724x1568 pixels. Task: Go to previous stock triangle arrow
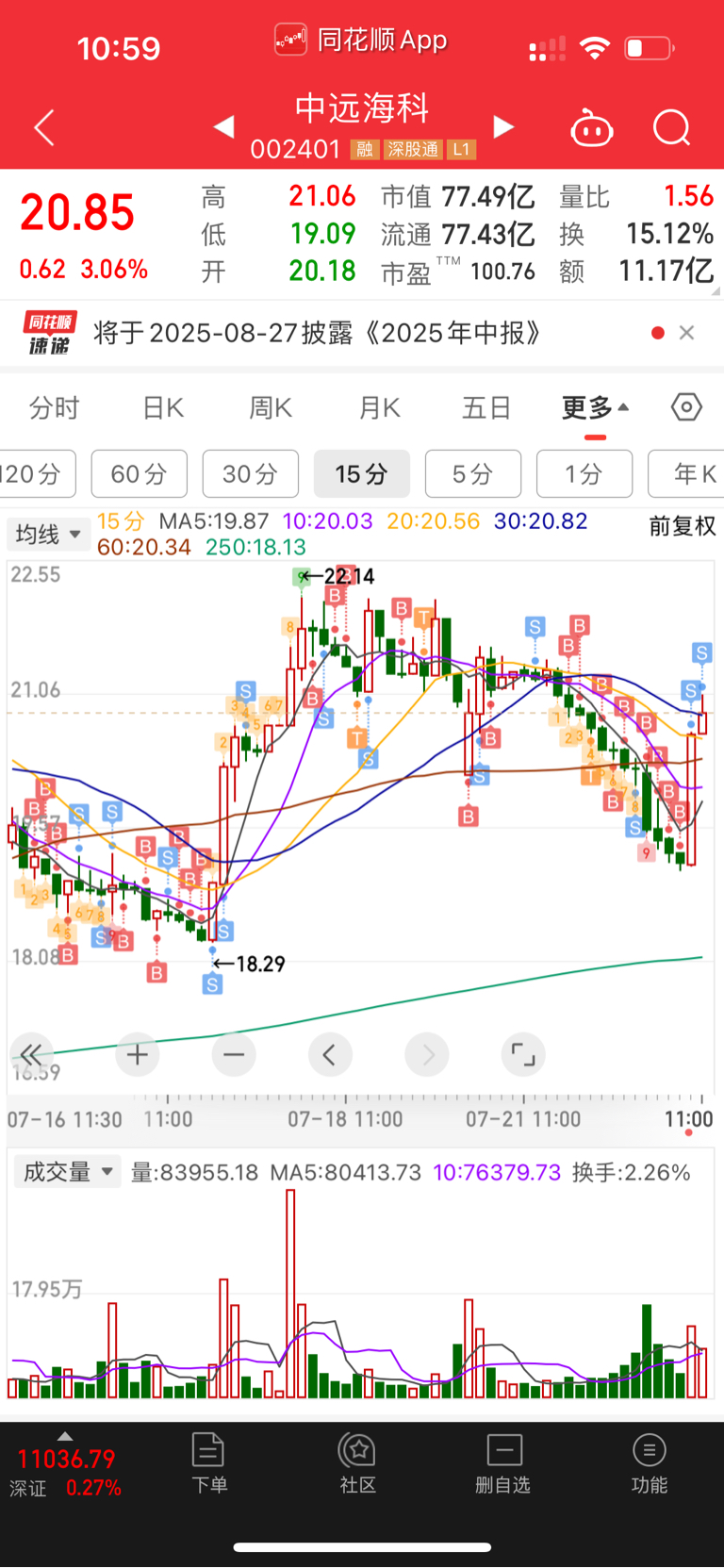223,126
